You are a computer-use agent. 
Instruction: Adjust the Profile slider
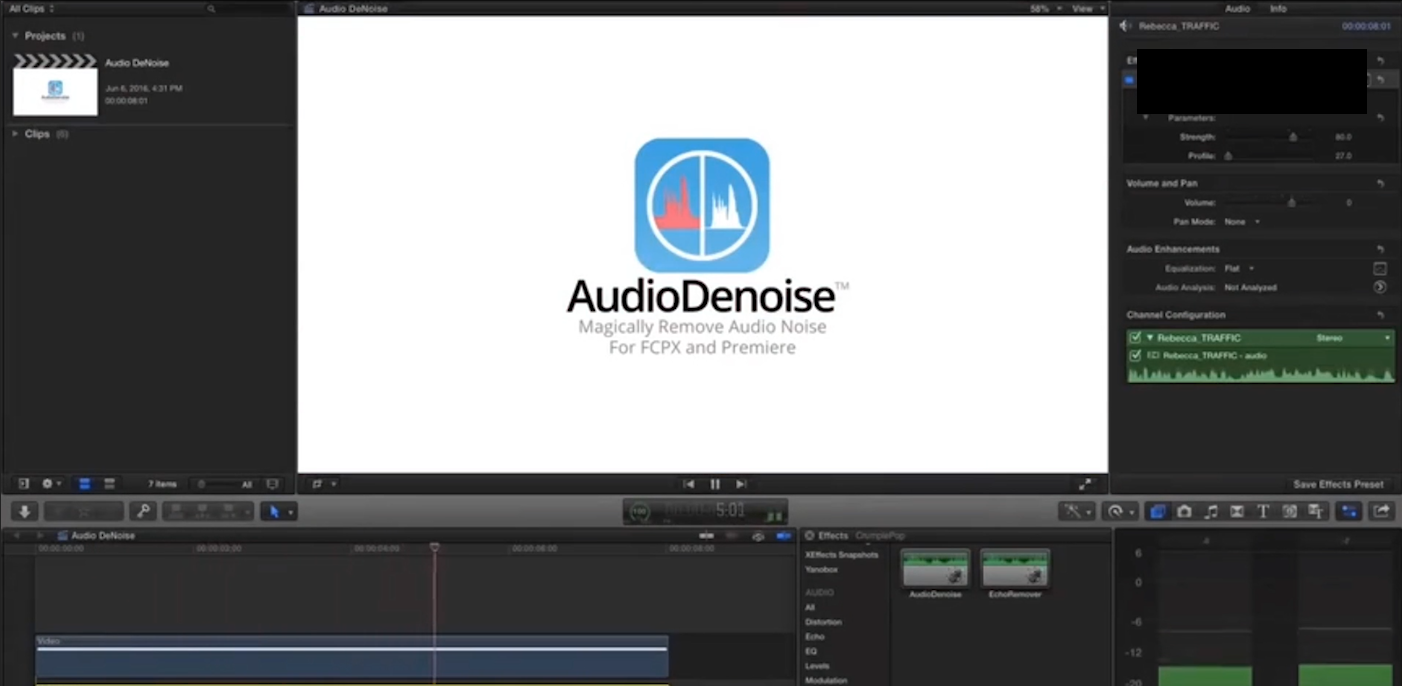[1228, 156]
